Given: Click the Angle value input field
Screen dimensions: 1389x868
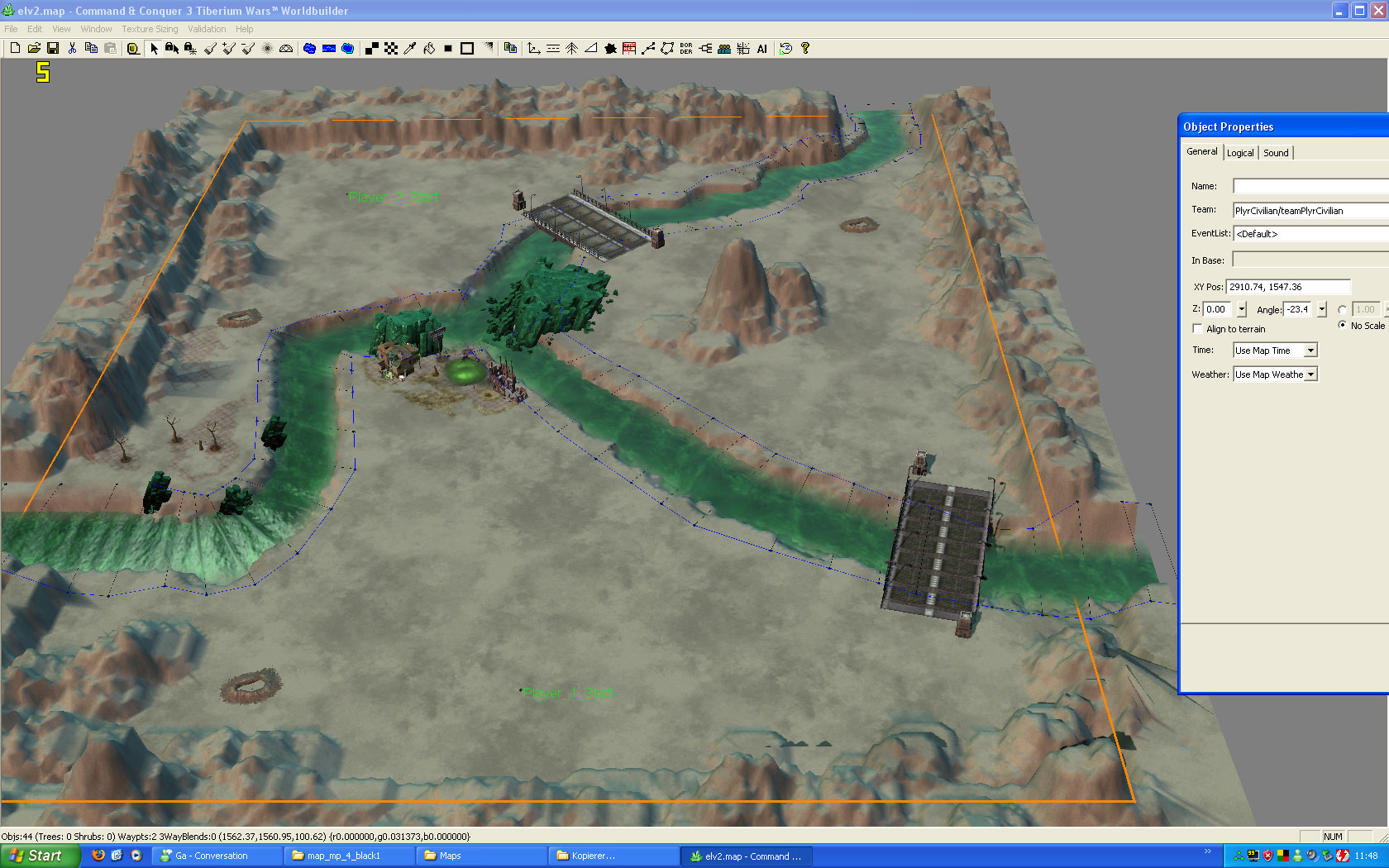Looking at the screenshot, I should (1298, 309).
